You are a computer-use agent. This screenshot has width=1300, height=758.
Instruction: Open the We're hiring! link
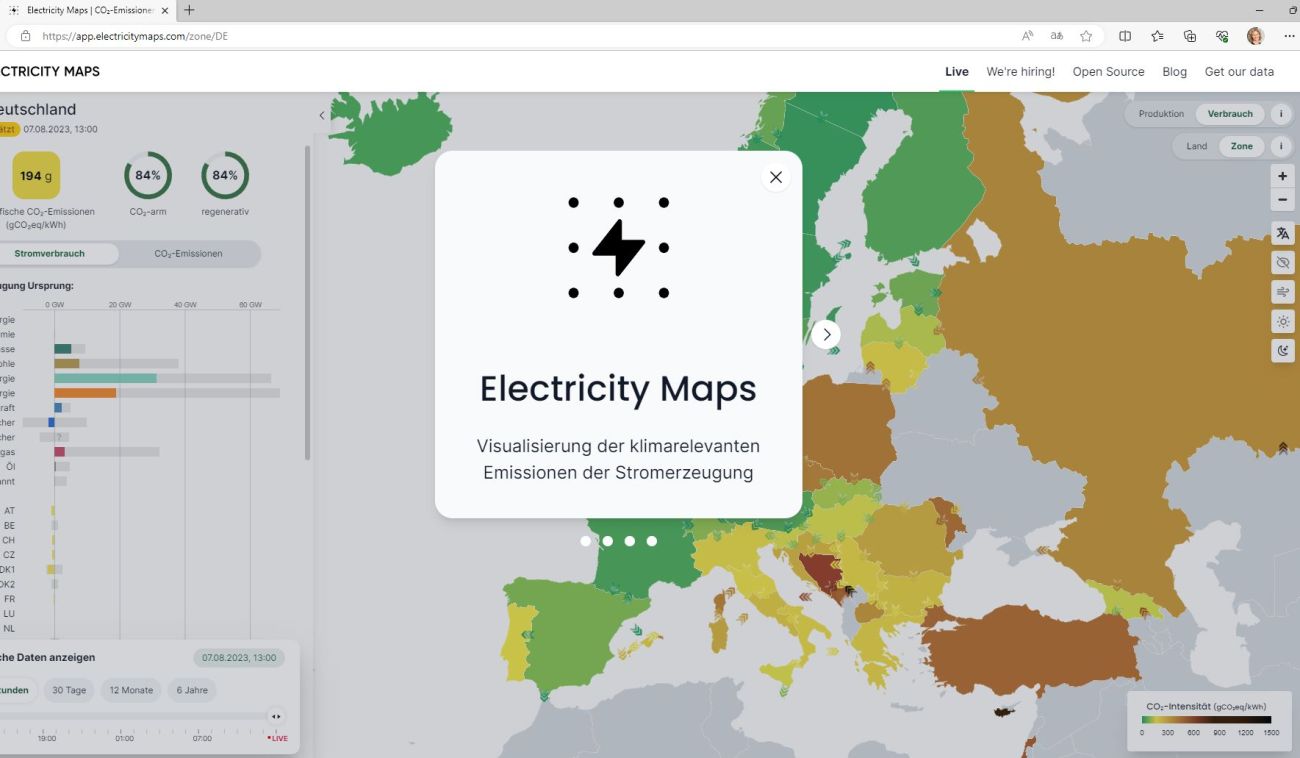(x=1020, y=72)
